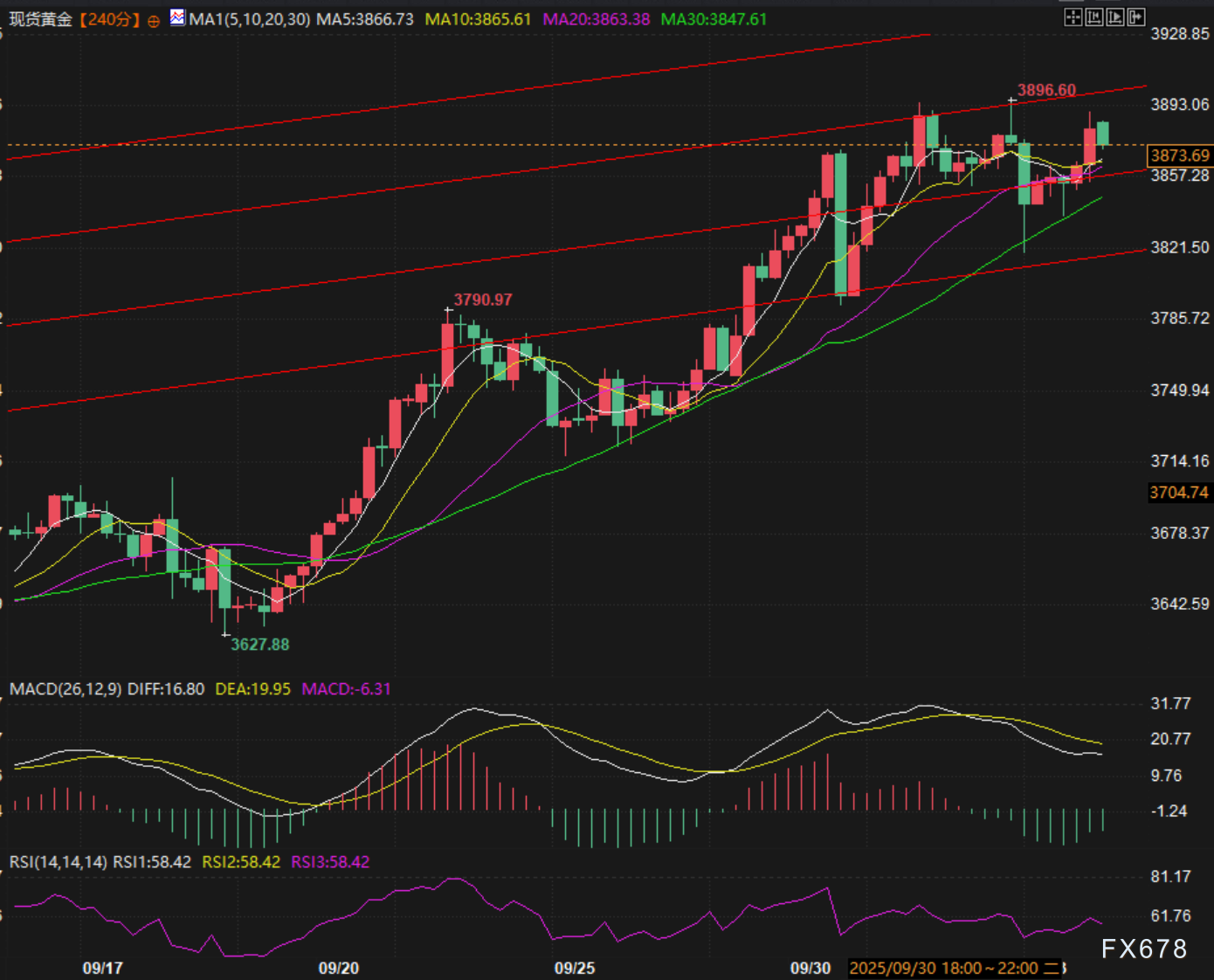Click the 3749.94 price axis value
1214x980 pixels.
tap(1180, 390)
